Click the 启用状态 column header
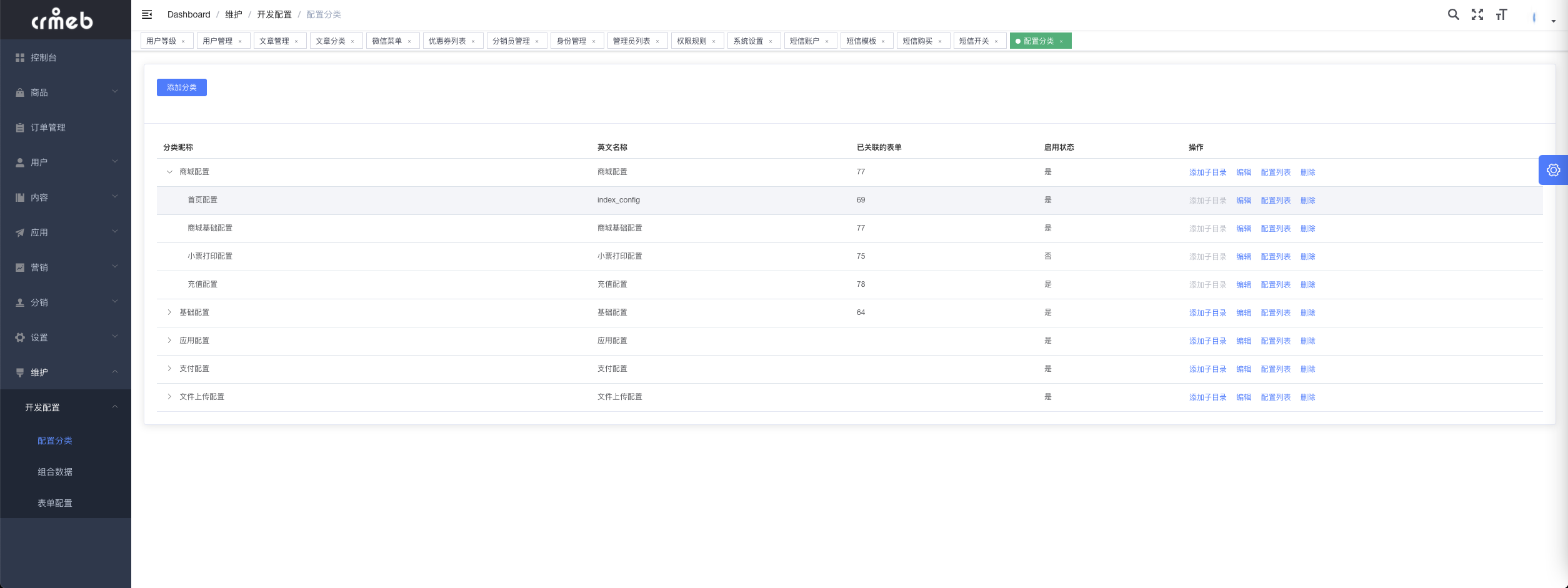Screen dimensions: 1568x588 pos(1059,147)
